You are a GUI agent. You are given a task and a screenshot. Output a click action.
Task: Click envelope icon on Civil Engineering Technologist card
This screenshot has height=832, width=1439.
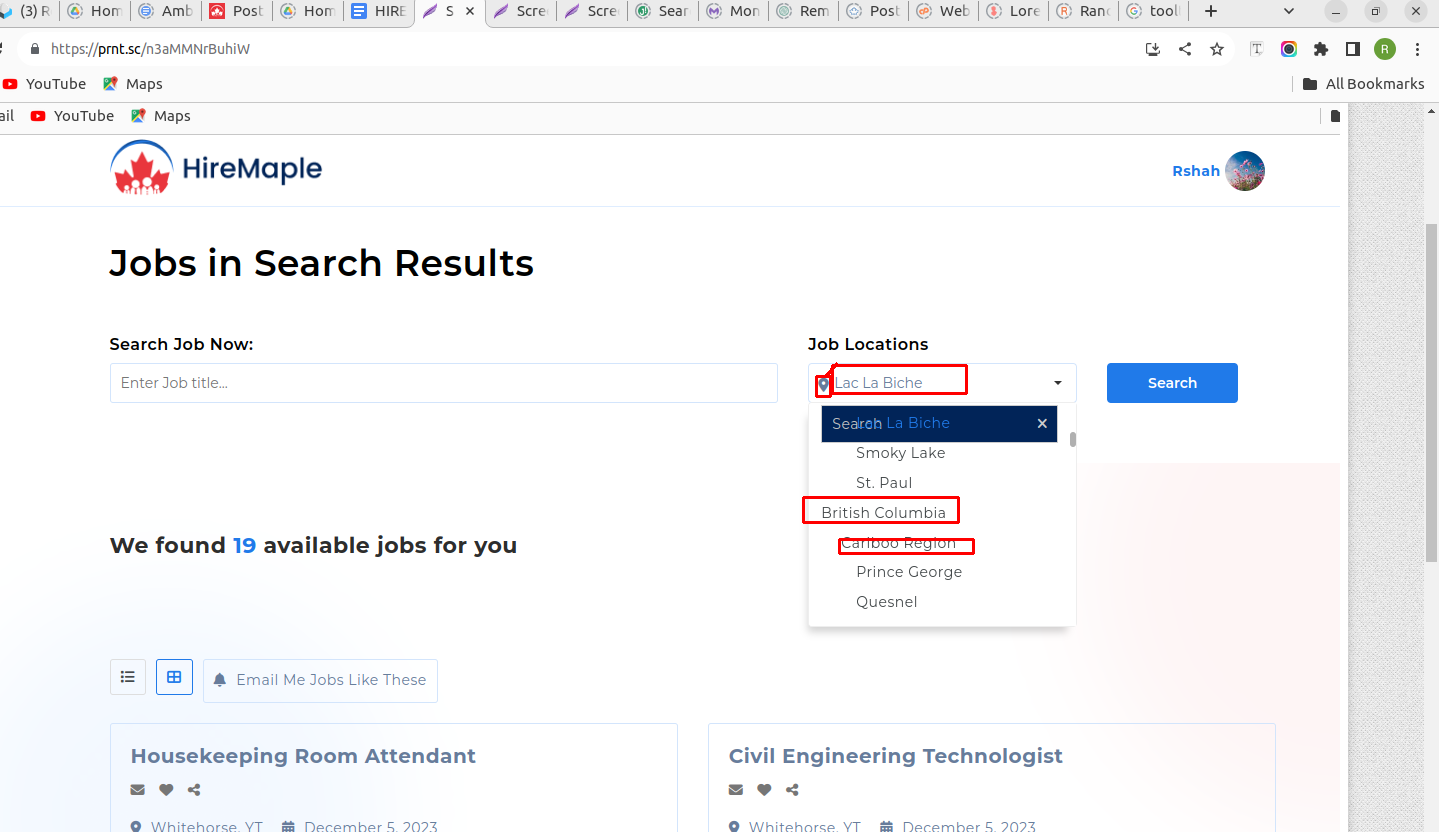(736, 790)
